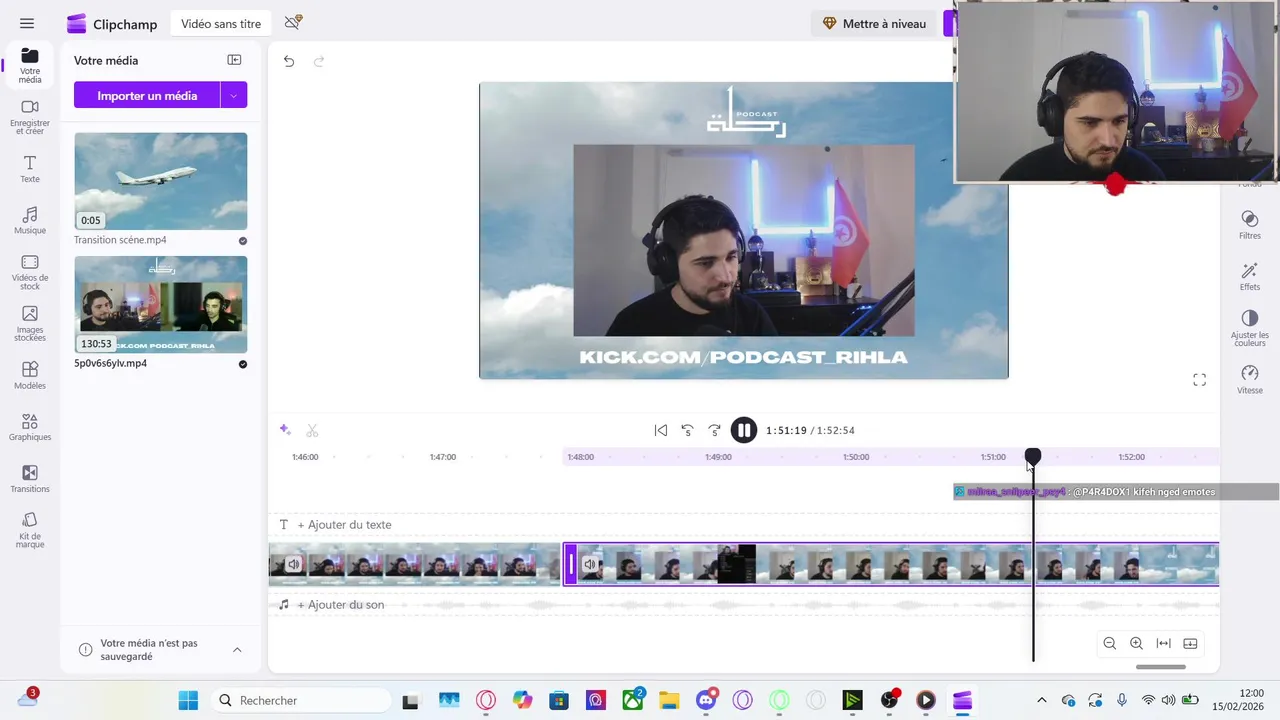Viewport: 1280px width, 720px height.
Task: Open the Votre média sidebar tab
Action: click(30, 65)
